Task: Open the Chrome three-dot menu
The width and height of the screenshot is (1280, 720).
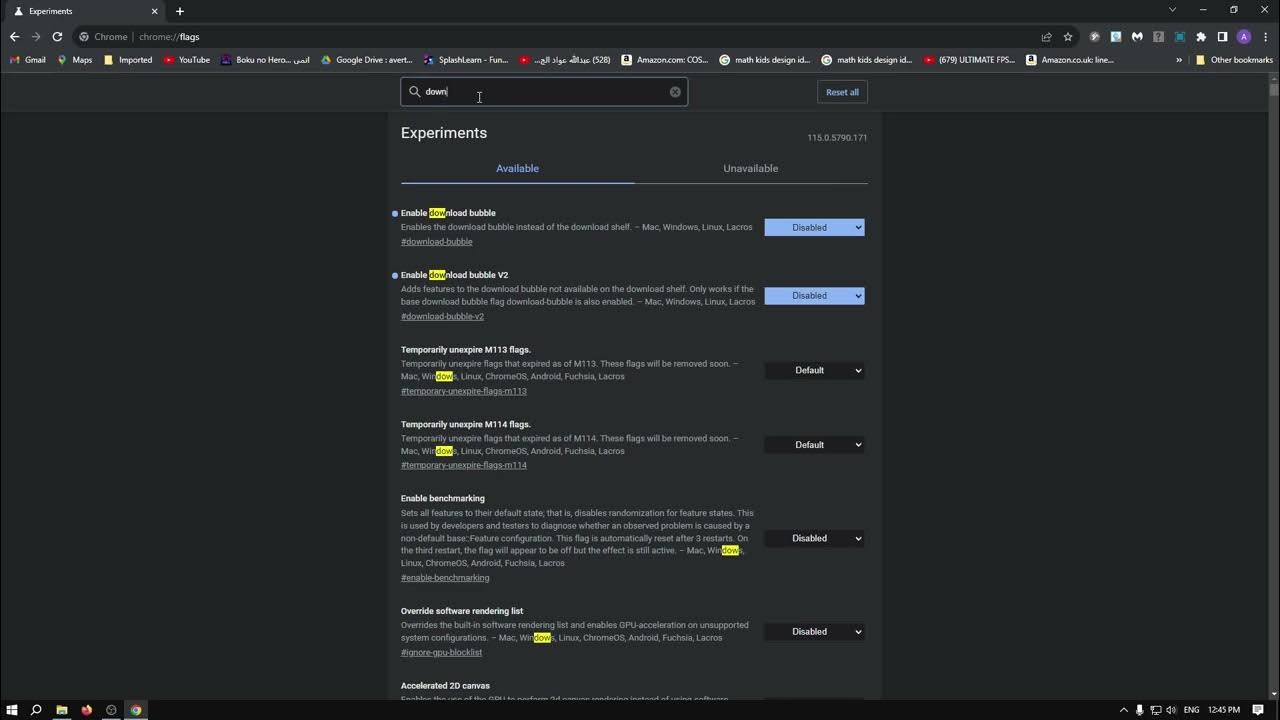Action: (1266, 37)
